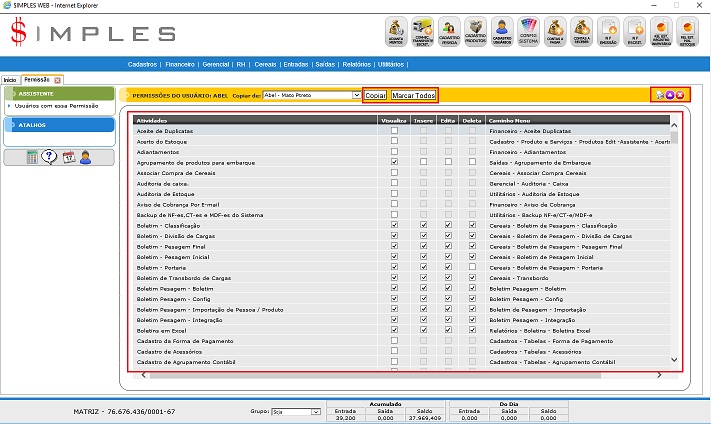Open the Contas a Pagar icon
Screen dimensions: 711x424
point(556,32)
